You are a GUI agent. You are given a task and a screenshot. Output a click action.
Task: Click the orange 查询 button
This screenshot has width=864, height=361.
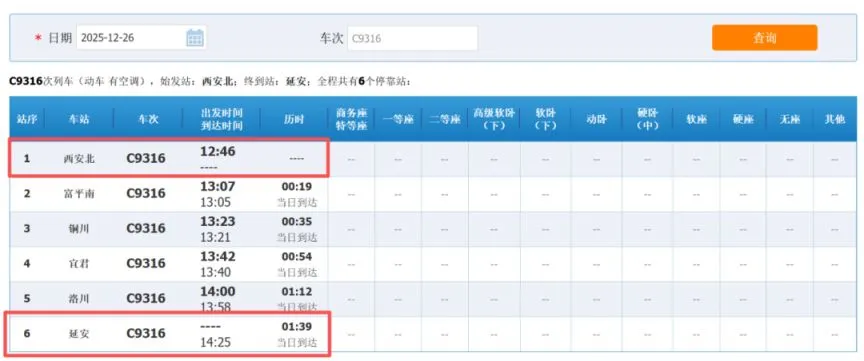coord(764,37)
